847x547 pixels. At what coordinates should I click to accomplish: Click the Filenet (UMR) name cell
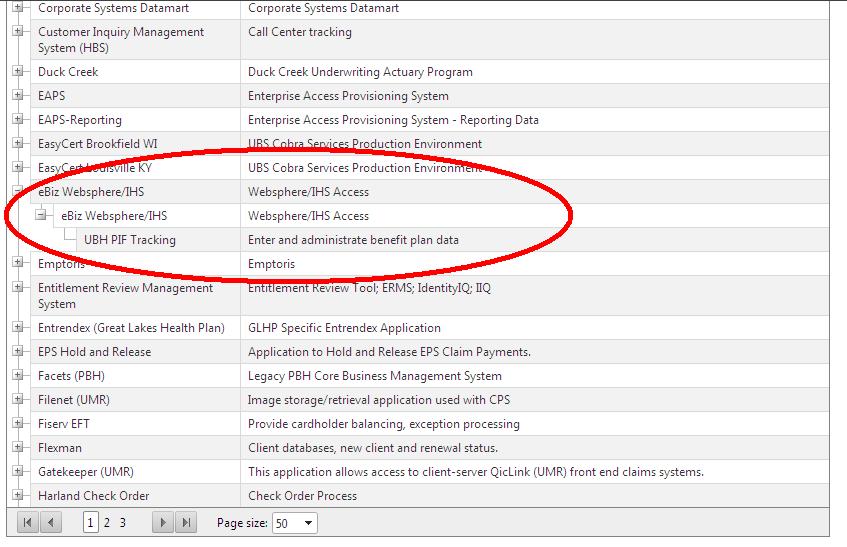[135, 400]
